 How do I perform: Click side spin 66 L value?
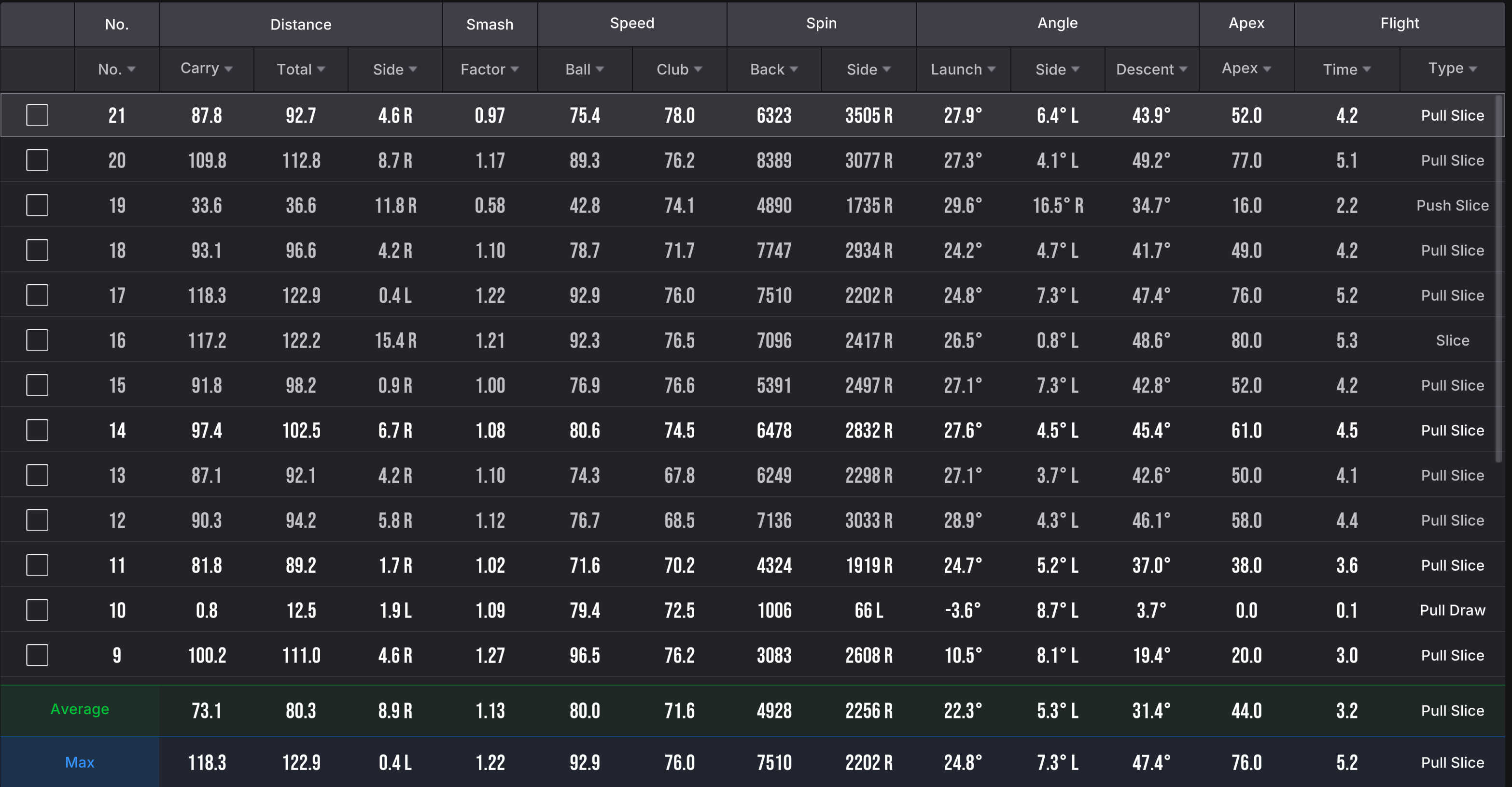point(868,610)
